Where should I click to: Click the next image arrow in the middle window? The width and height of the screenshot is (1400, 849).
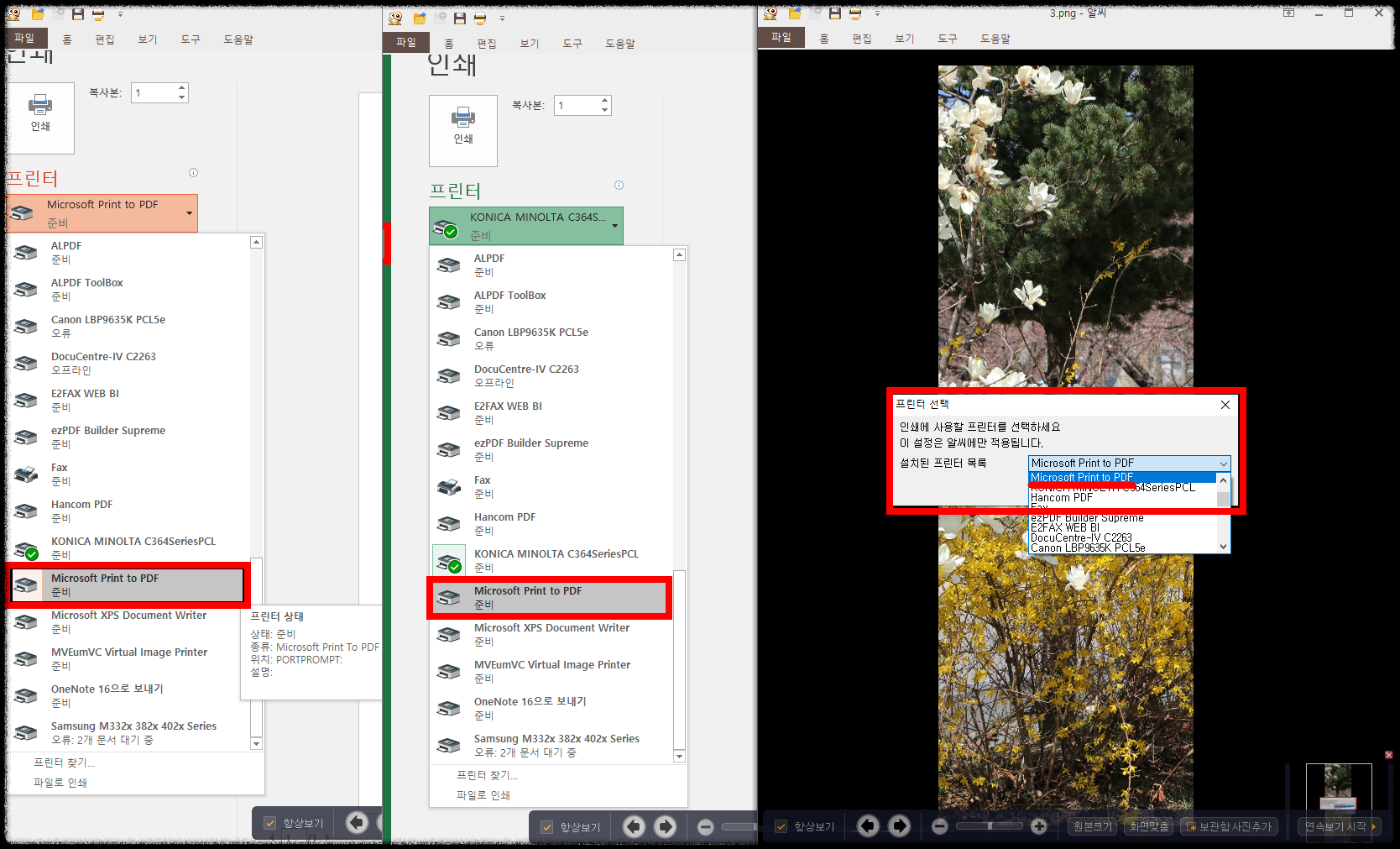(x=665, y=827)
